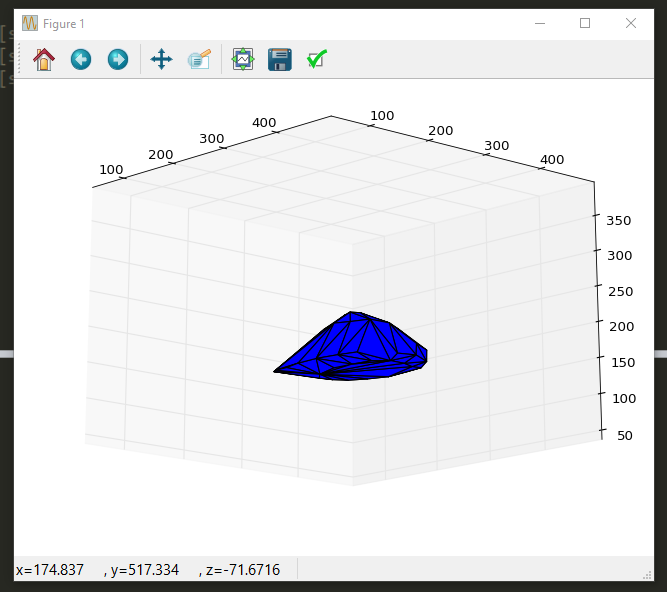Open the edit axis parameters checkmark
The width and height of the screenshot is (667, 592).
[x=317, y=59]
